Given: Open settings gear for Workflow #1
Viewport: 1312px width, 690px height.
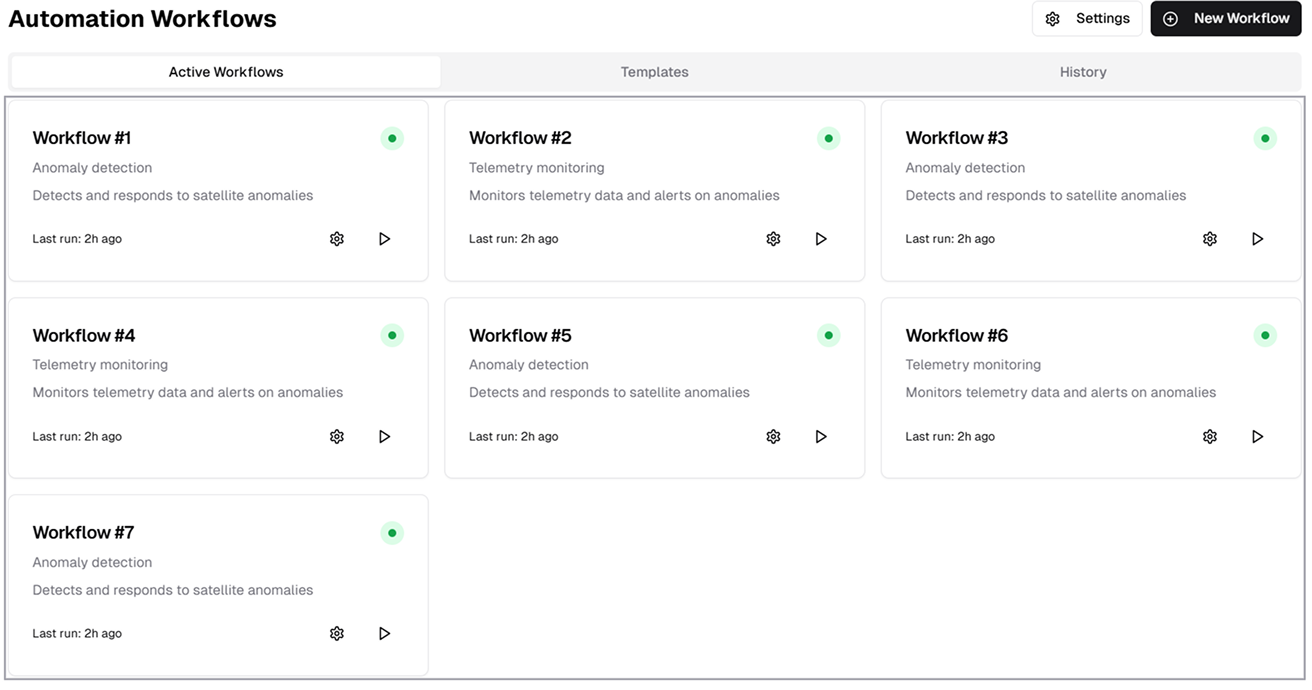Looking at the screenshot, I should (337, 239).
